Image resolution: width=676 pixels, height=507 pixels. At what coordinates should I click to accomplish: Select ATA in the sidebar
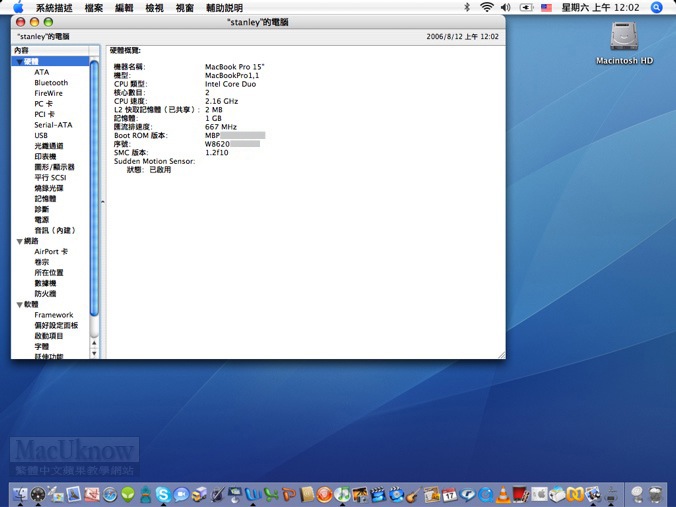(x=42, y=72)
